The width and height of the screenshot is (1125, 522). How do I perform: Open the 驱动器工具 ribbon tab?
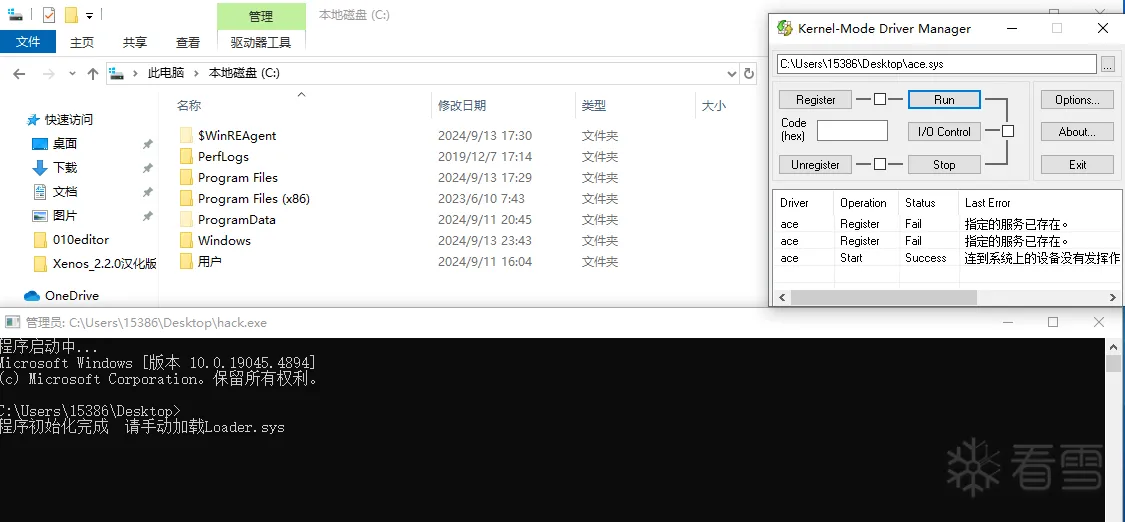(x=260, y=42)
